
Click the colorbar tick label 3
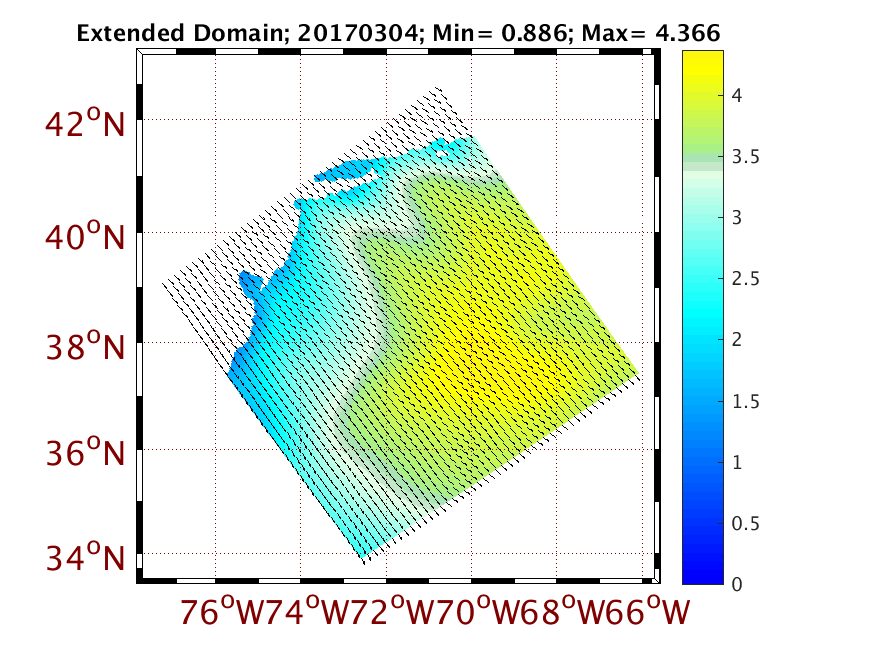pos(737,217)
